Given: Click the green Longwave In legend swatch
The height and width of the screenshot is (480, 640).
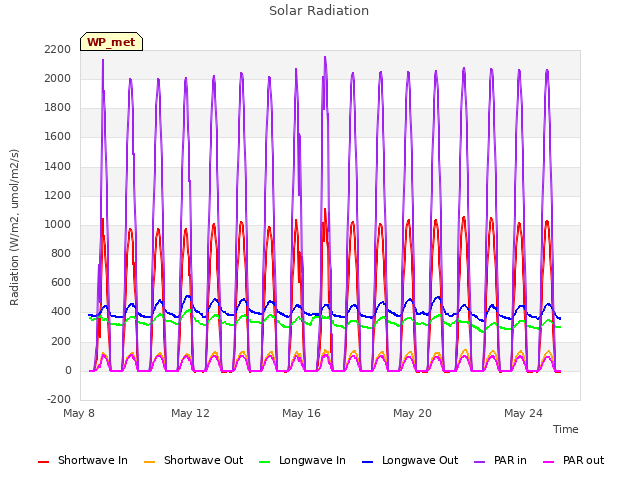Looking at the screenshot, I should tap(265, 462).
